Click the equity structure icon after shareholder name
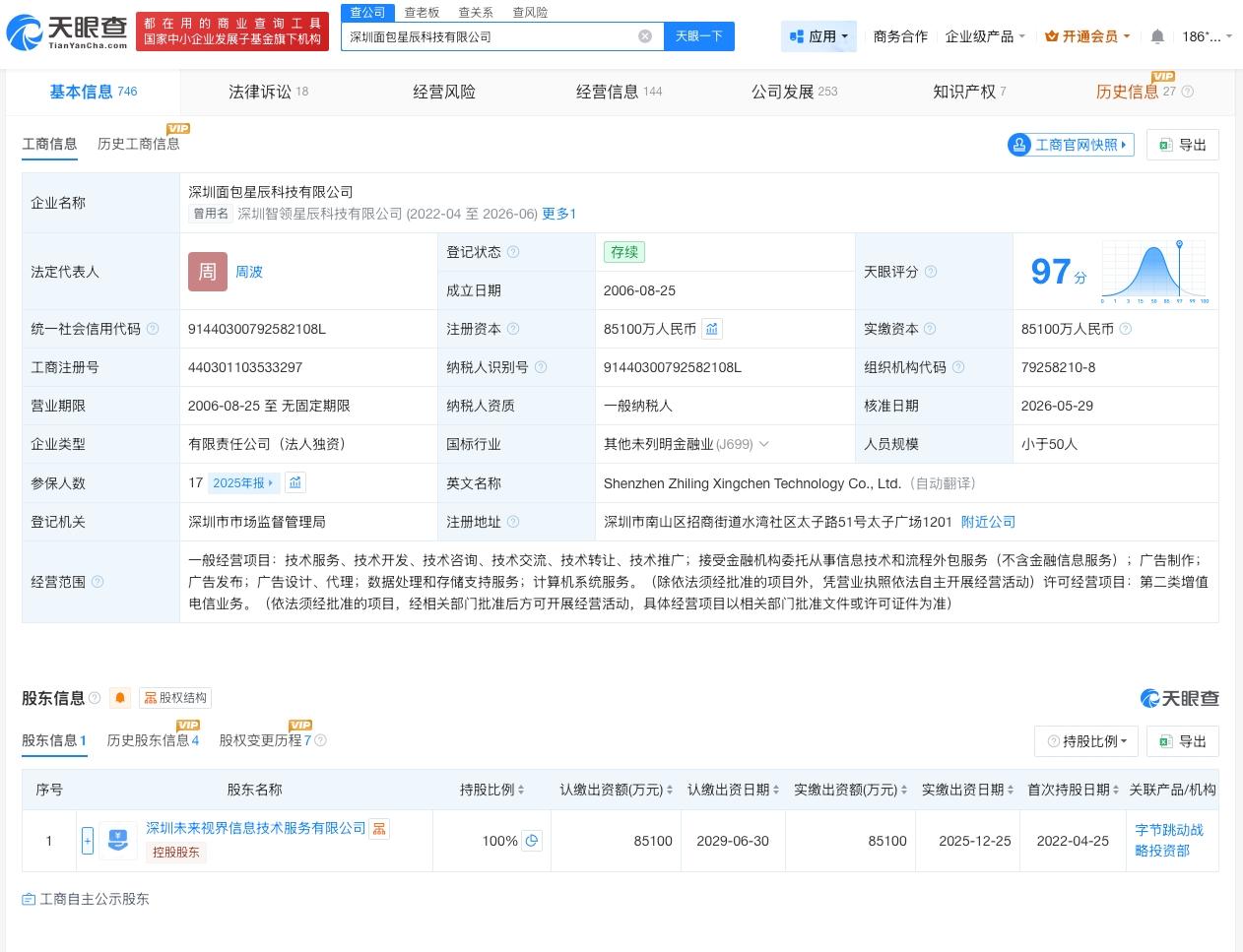This screenshot has height=952, width=1243. coord(379,829)
